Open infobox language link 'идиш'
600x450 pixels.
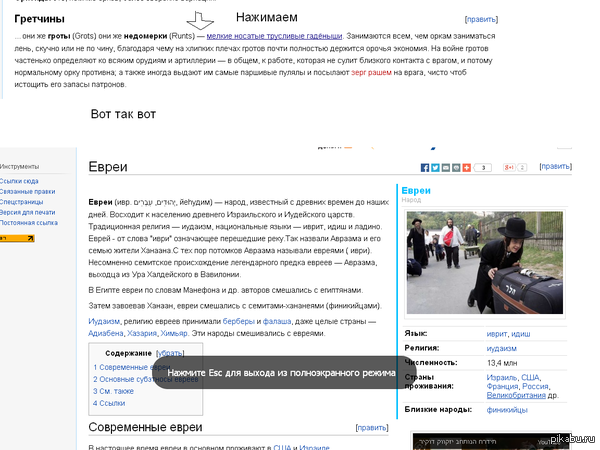coord(521,334)
